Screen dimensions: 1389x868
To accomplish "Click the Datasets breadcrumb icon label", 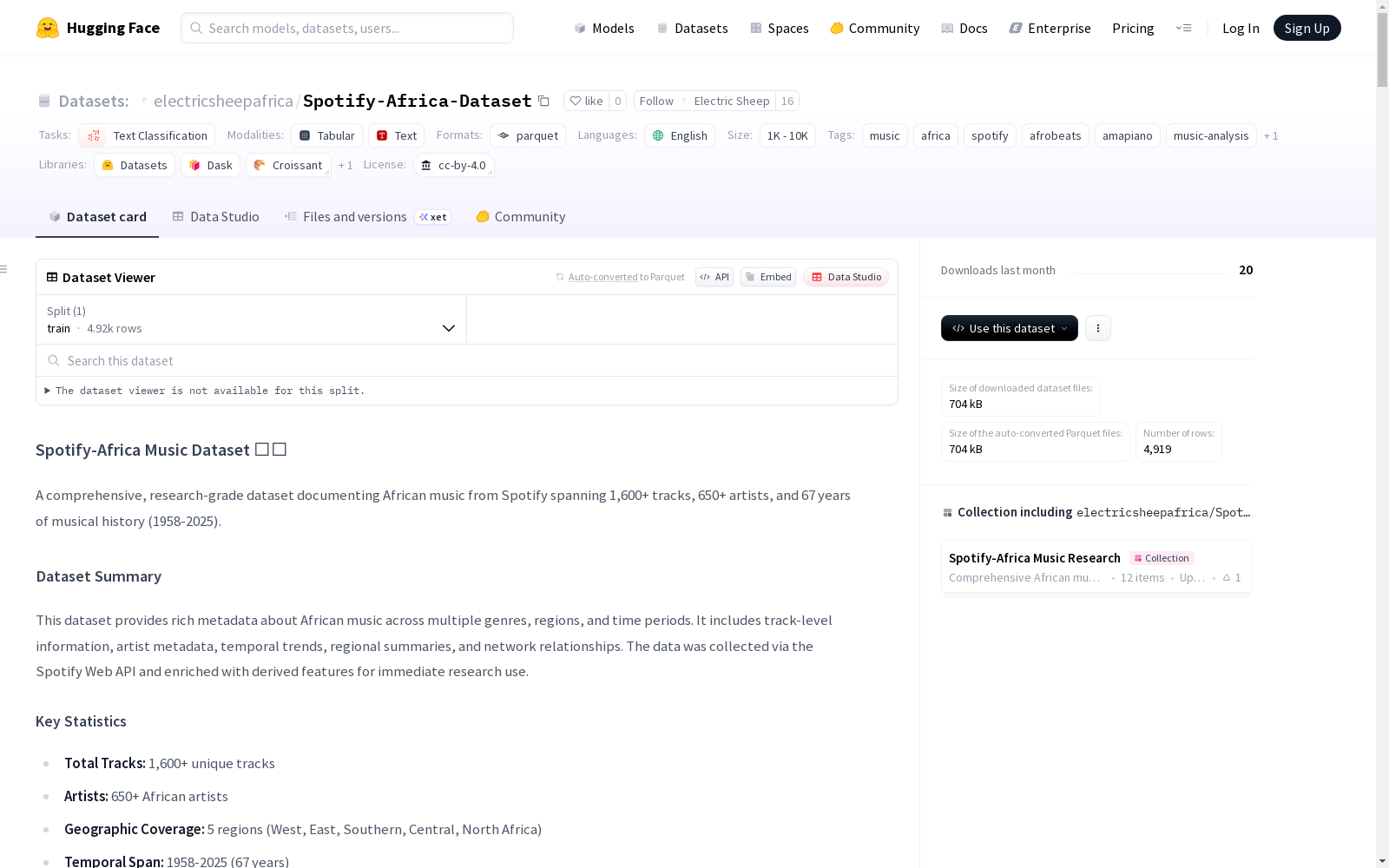I will (83, 101).
